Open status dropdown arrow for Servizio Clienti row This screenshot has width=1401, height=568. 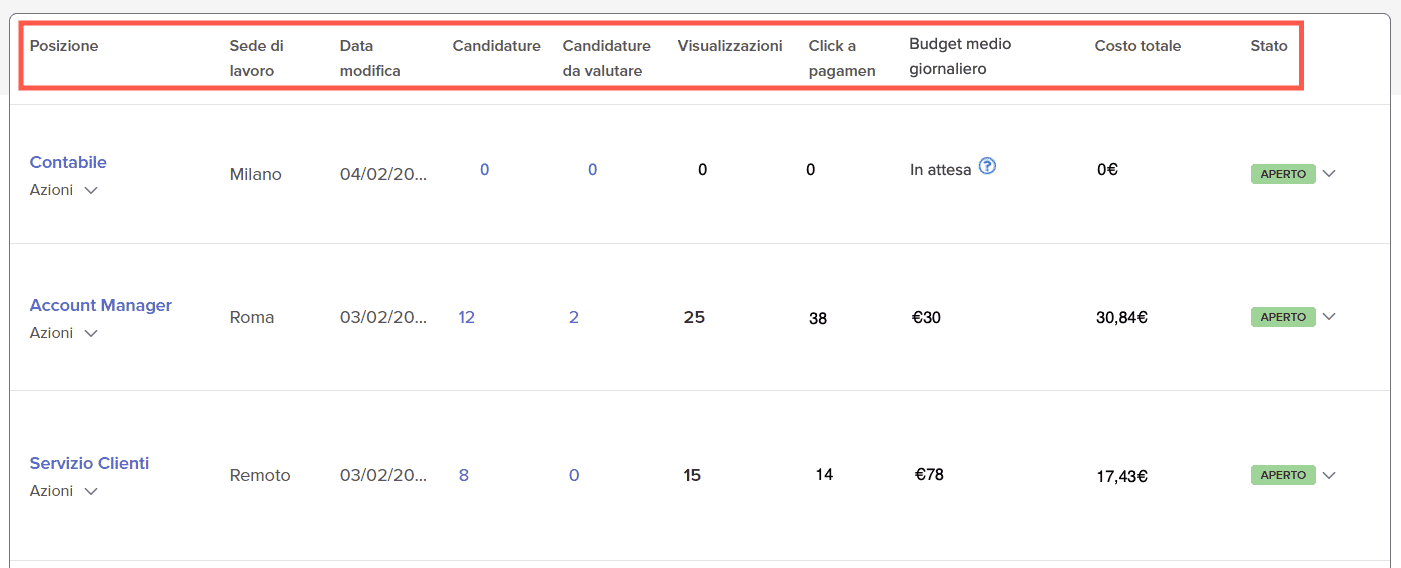1329,475
